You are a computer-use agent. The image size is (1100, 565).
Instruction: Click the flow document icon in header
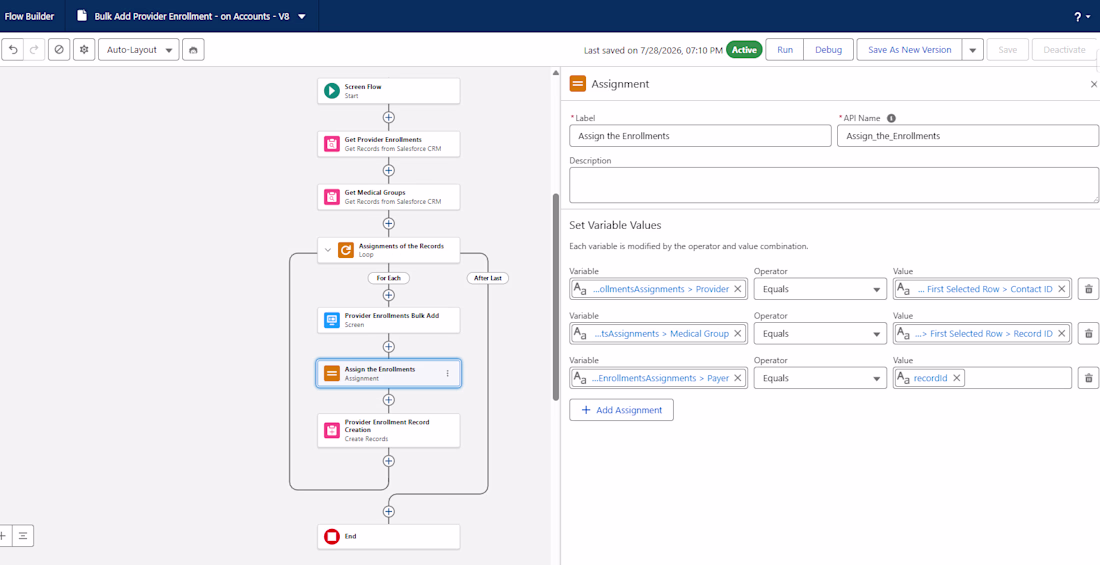point(81,16)
